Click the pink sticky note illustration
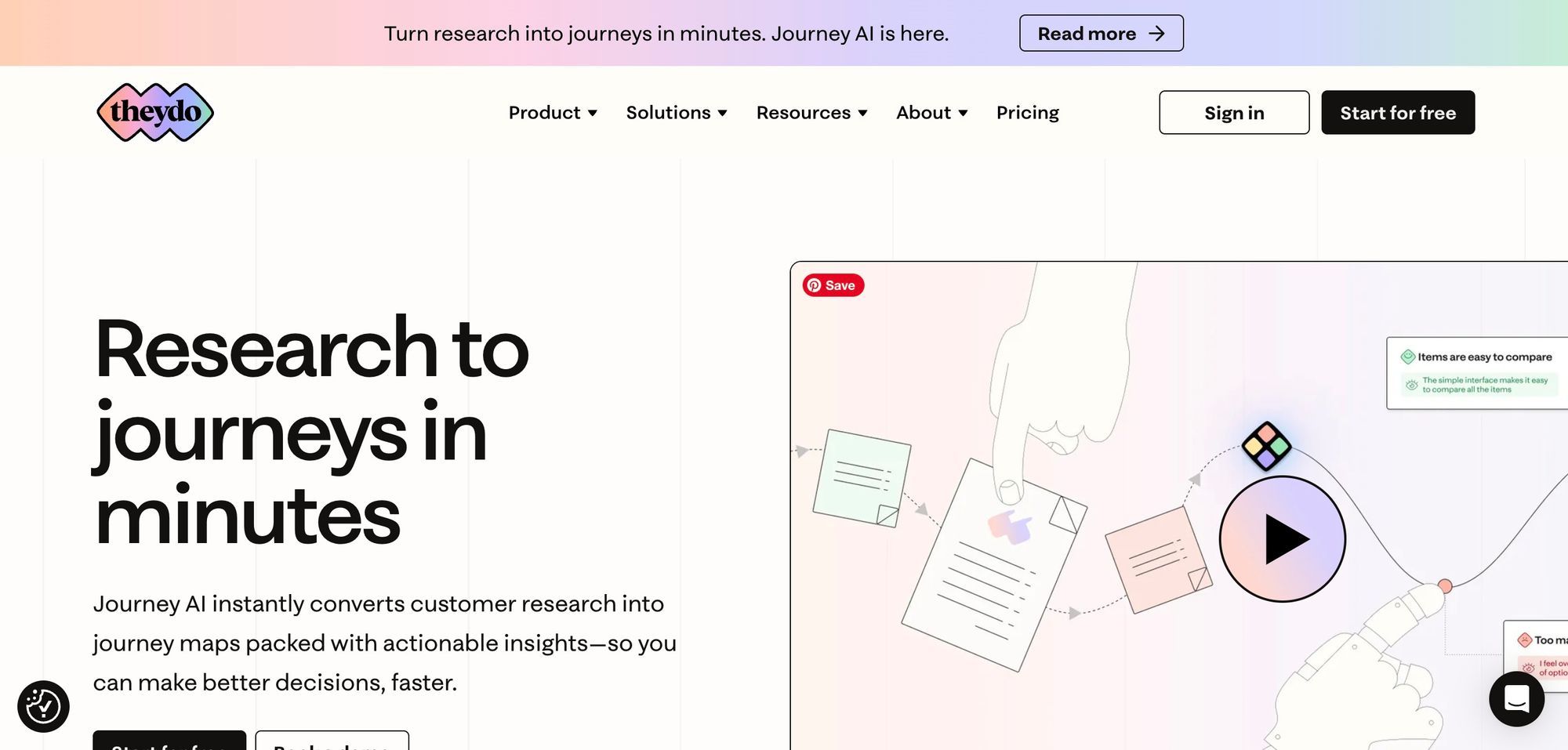This screenshot has height=750, width=1568. (1158, 559)
